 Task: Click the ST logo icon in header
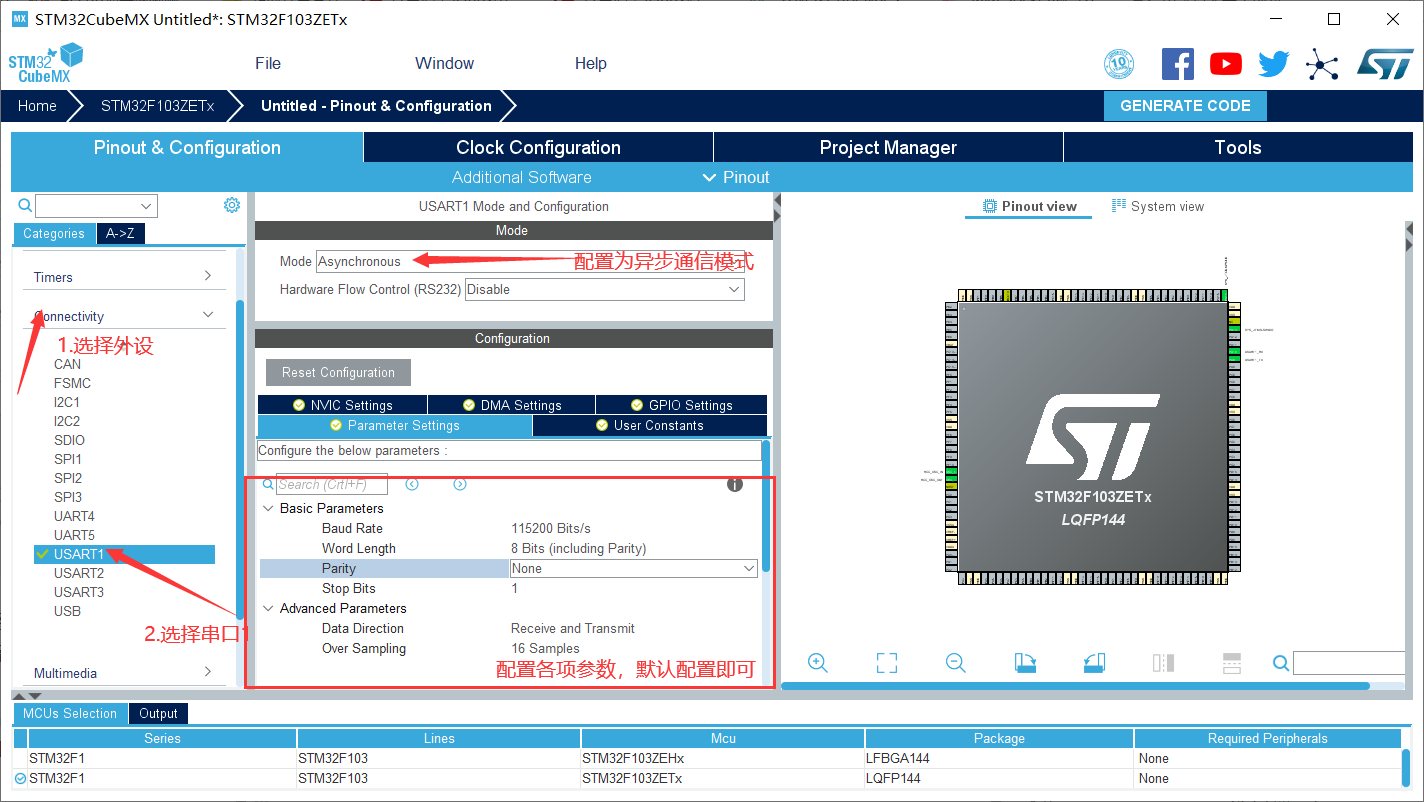(x=1385, y=63)
